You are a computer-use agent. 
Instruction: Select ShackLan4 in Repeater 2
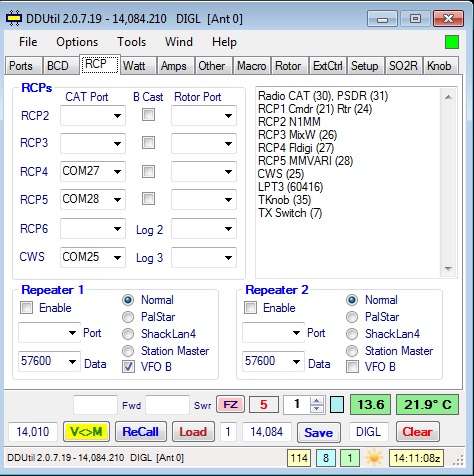point(352,334)
